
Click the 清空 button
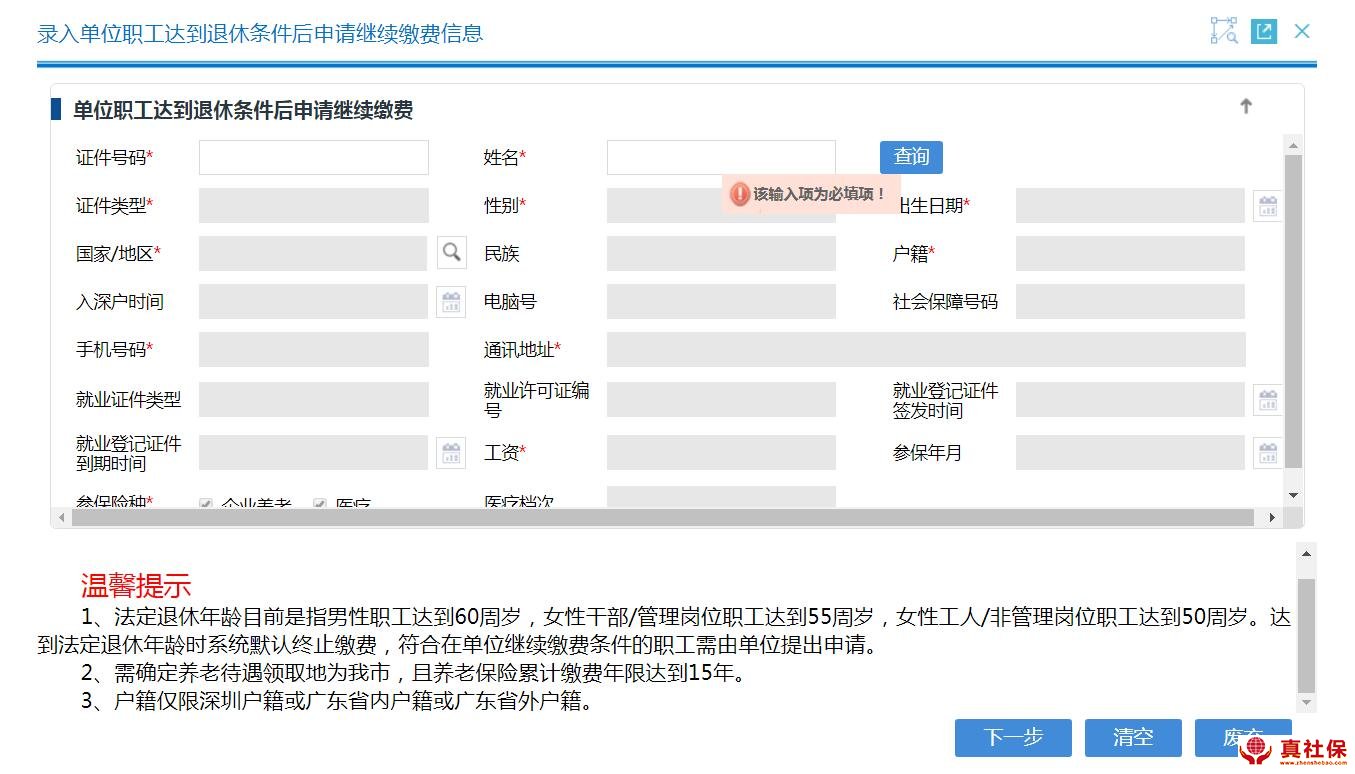click(1132, 738)
